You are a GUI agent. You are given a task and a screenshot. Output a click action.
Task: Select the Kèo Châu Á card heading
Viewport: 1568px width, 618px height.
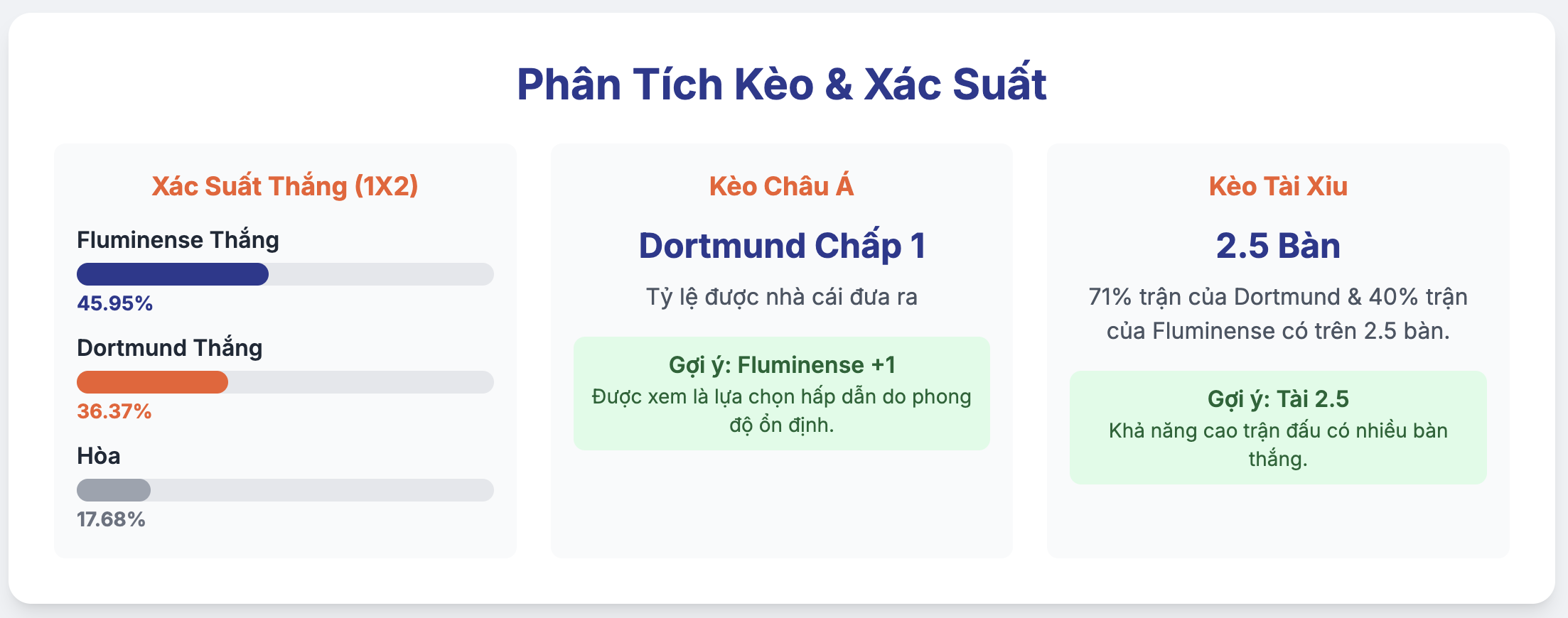(781, 186)
